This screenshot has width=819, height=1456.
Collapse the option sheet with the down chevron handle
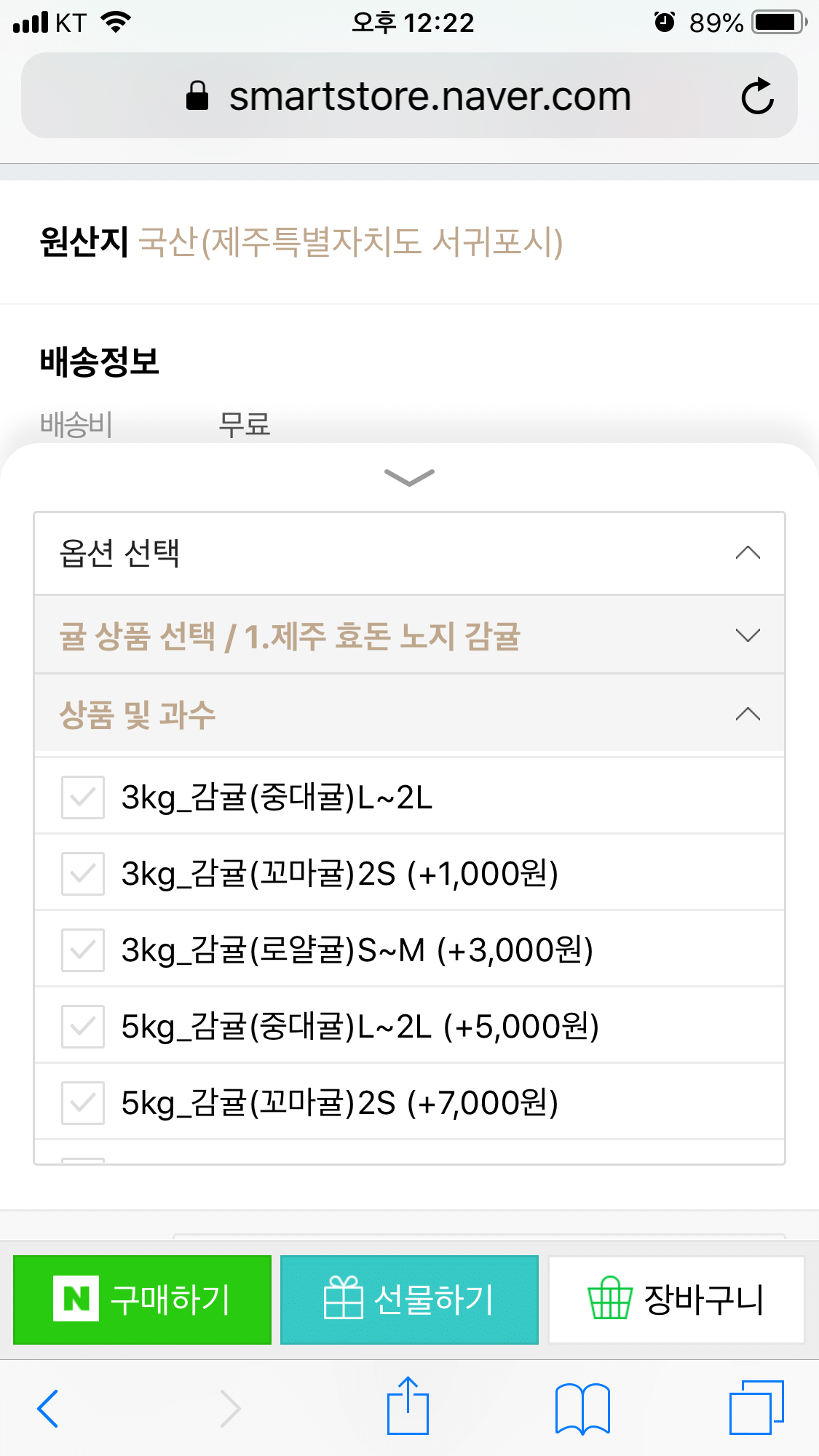[409, 477]
